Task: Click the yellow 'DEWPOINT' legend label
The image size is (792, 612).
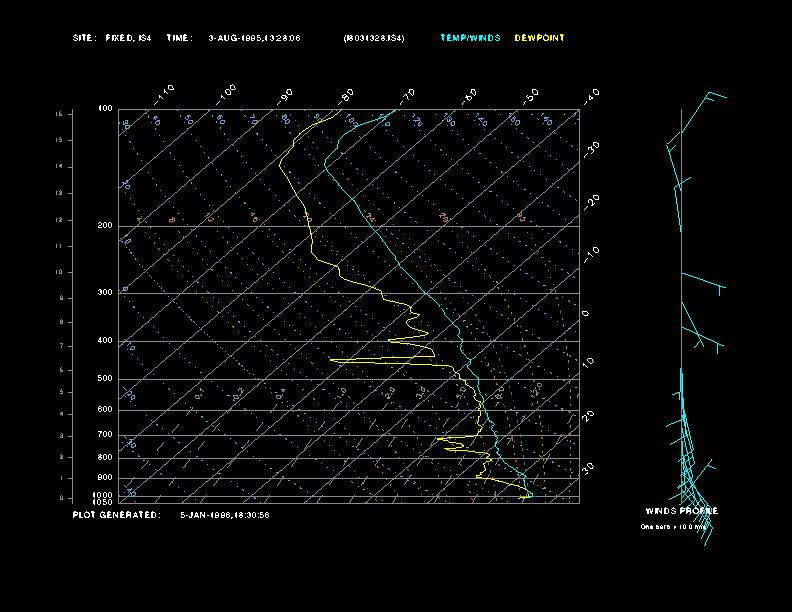Action: pyautogui.click(x=539, y=38)
